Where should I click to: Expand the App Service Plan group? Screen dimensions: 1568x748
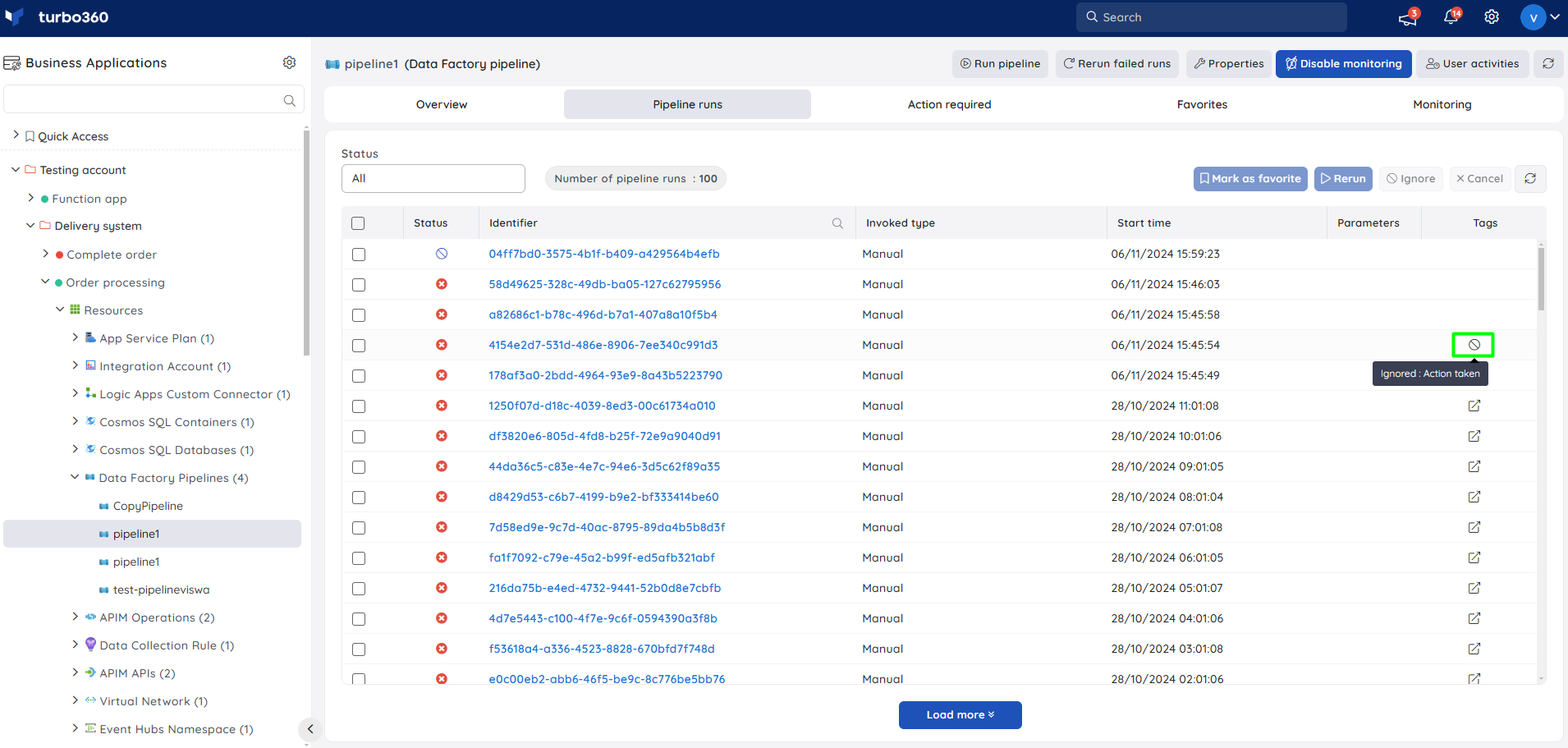pos(76,337)
